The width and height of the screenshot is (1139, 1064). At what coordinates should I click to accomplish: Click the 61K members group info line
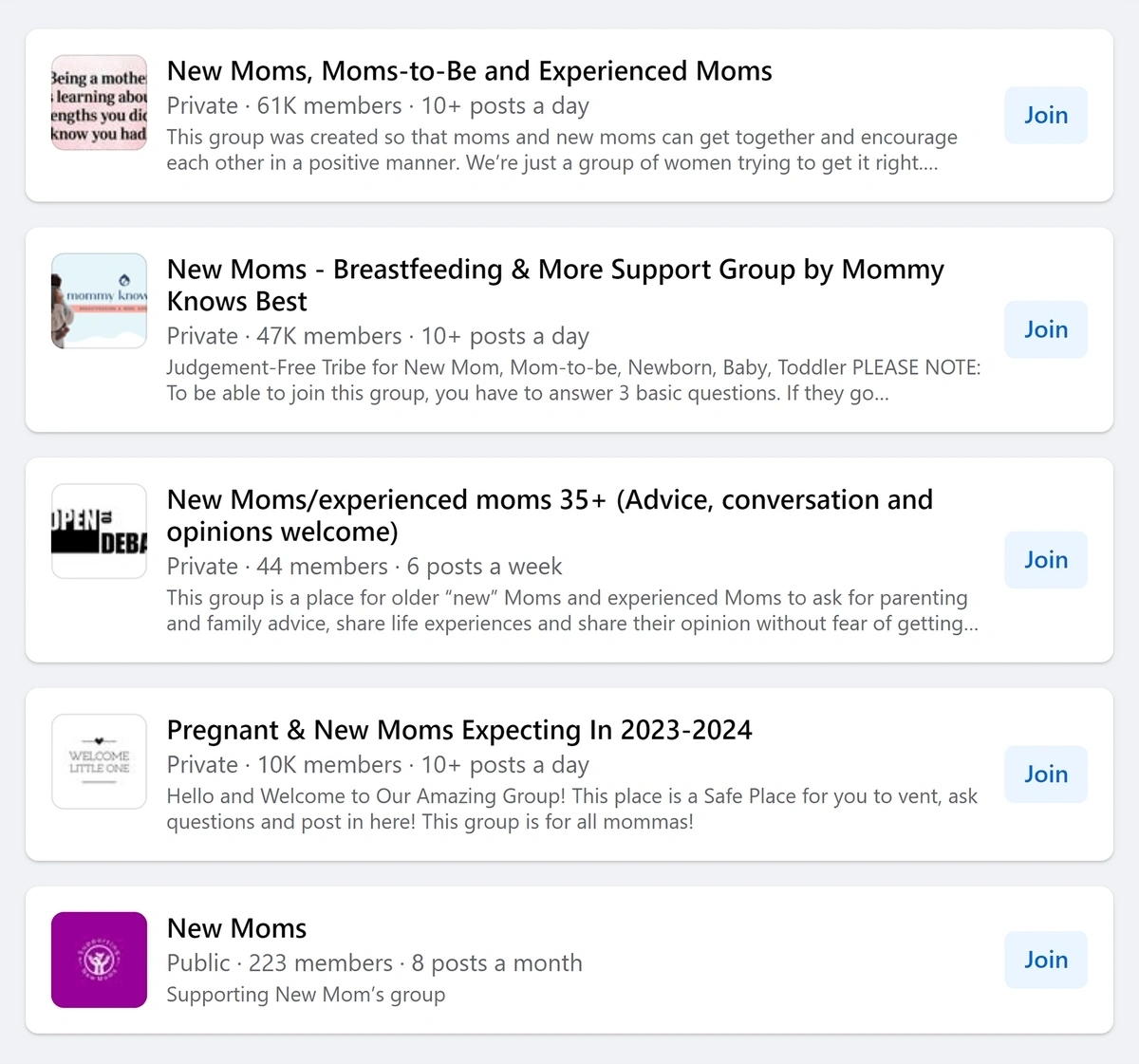[x=378, y=106]
